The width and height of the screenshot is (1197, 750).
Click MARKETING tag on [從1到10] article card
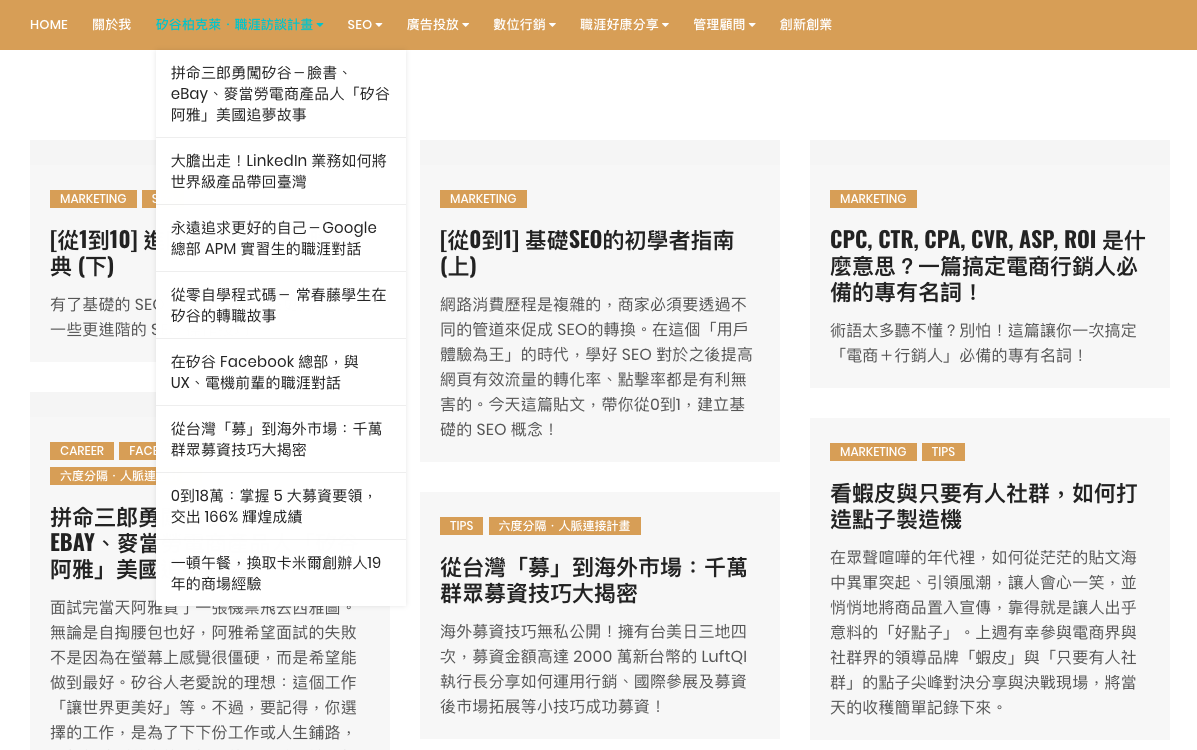93,199
